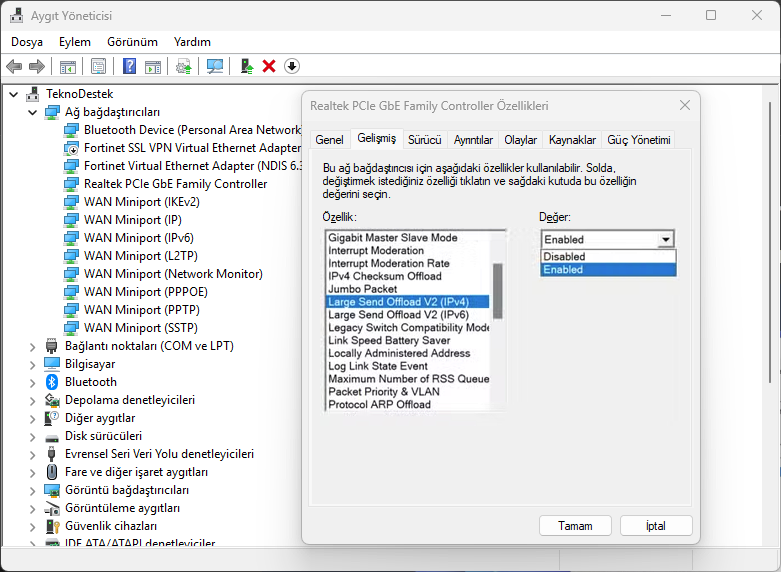
Task: Click the Görüntüleme aygıtları camera icon
Action: 52,508
